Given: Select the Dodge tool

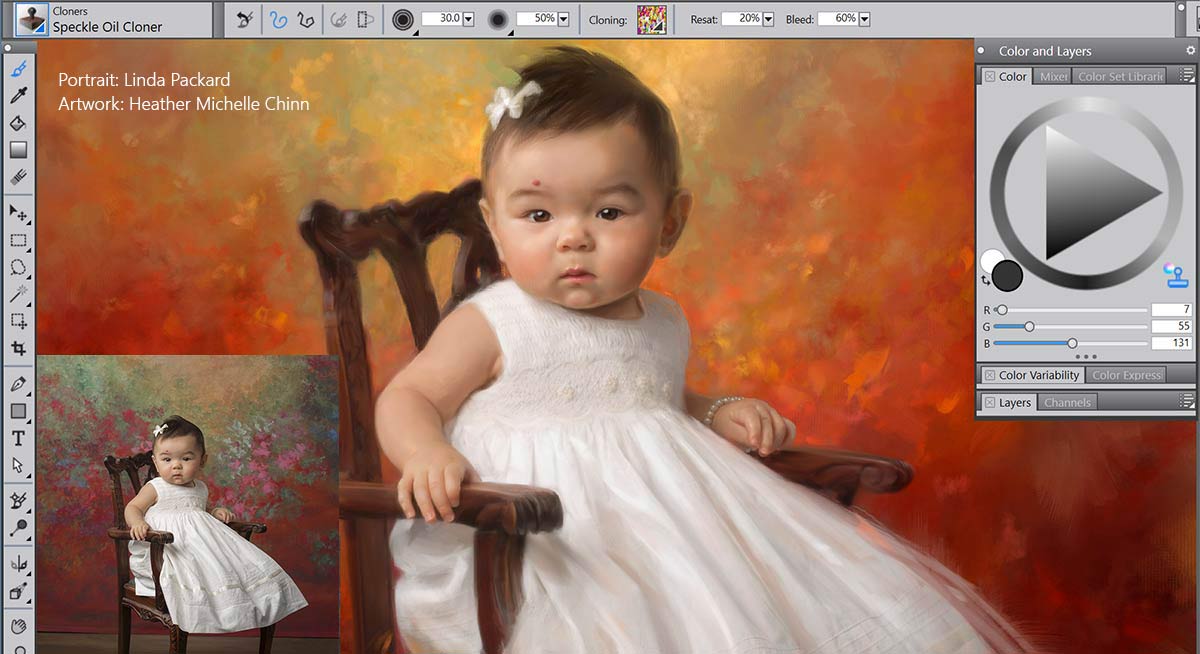Looking at the screenshot, I should point(18,528).
